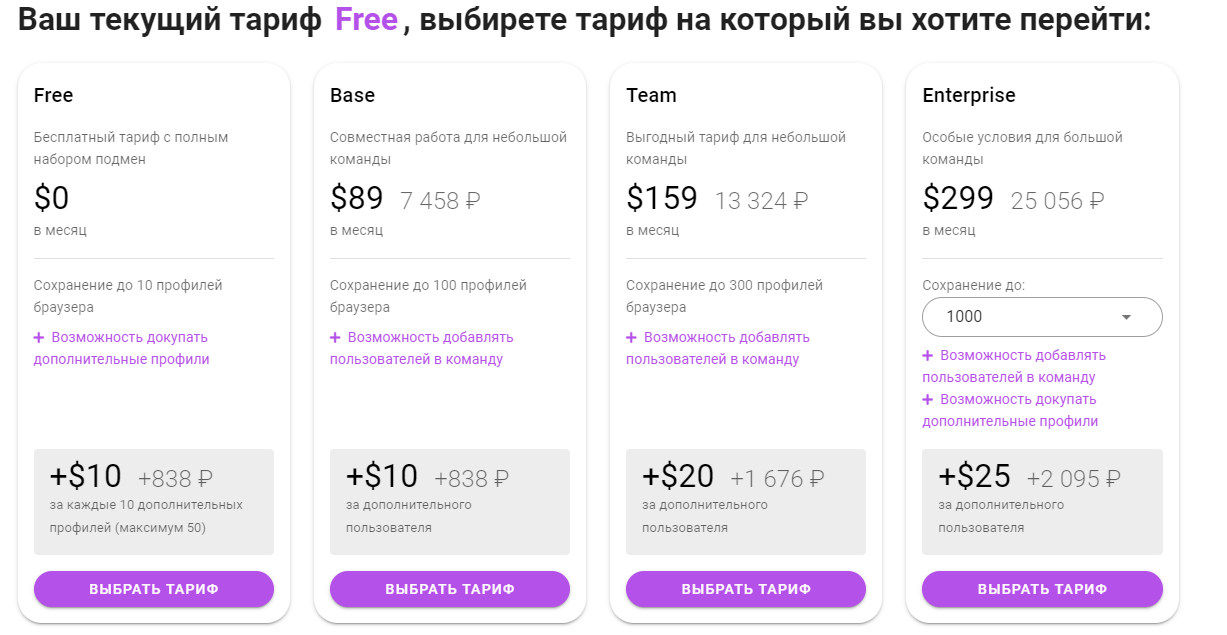This screenshot has height=635, width=1227.
Task: Click plus icon in Team plan card
Action: [x=631, y=338]
